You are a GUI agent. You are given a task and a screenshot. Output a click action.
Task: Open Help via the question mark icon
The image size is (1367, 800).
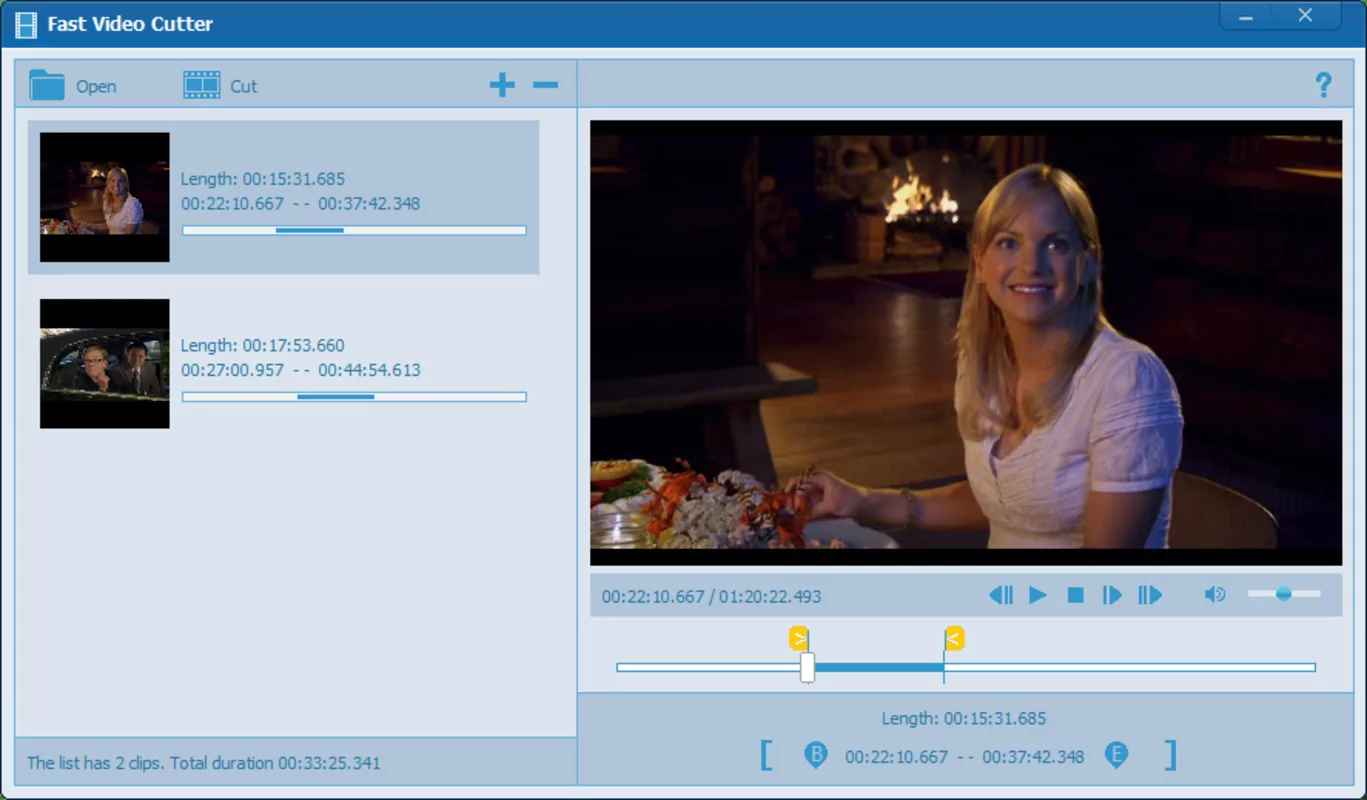tap(1324, 85)
